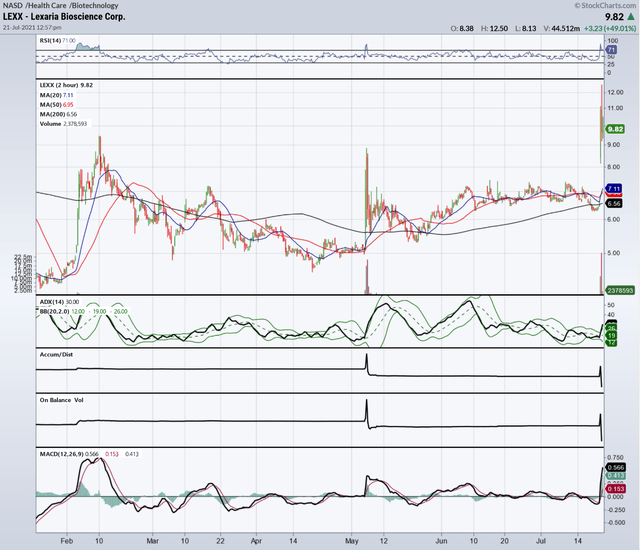Click the black '6.56' MA badge on axis
640x550 pixels.
(614, 203)
